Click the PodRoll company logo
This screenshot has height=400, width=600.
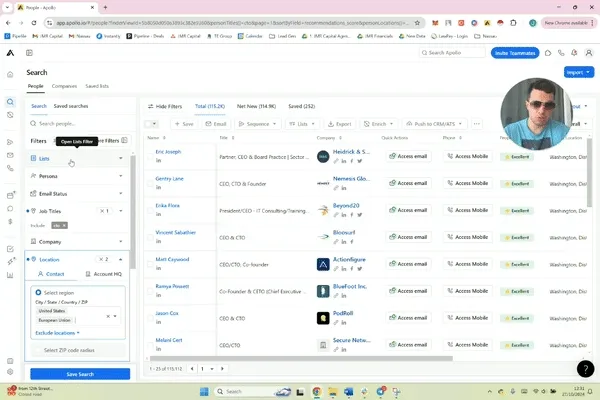[323, 318]
